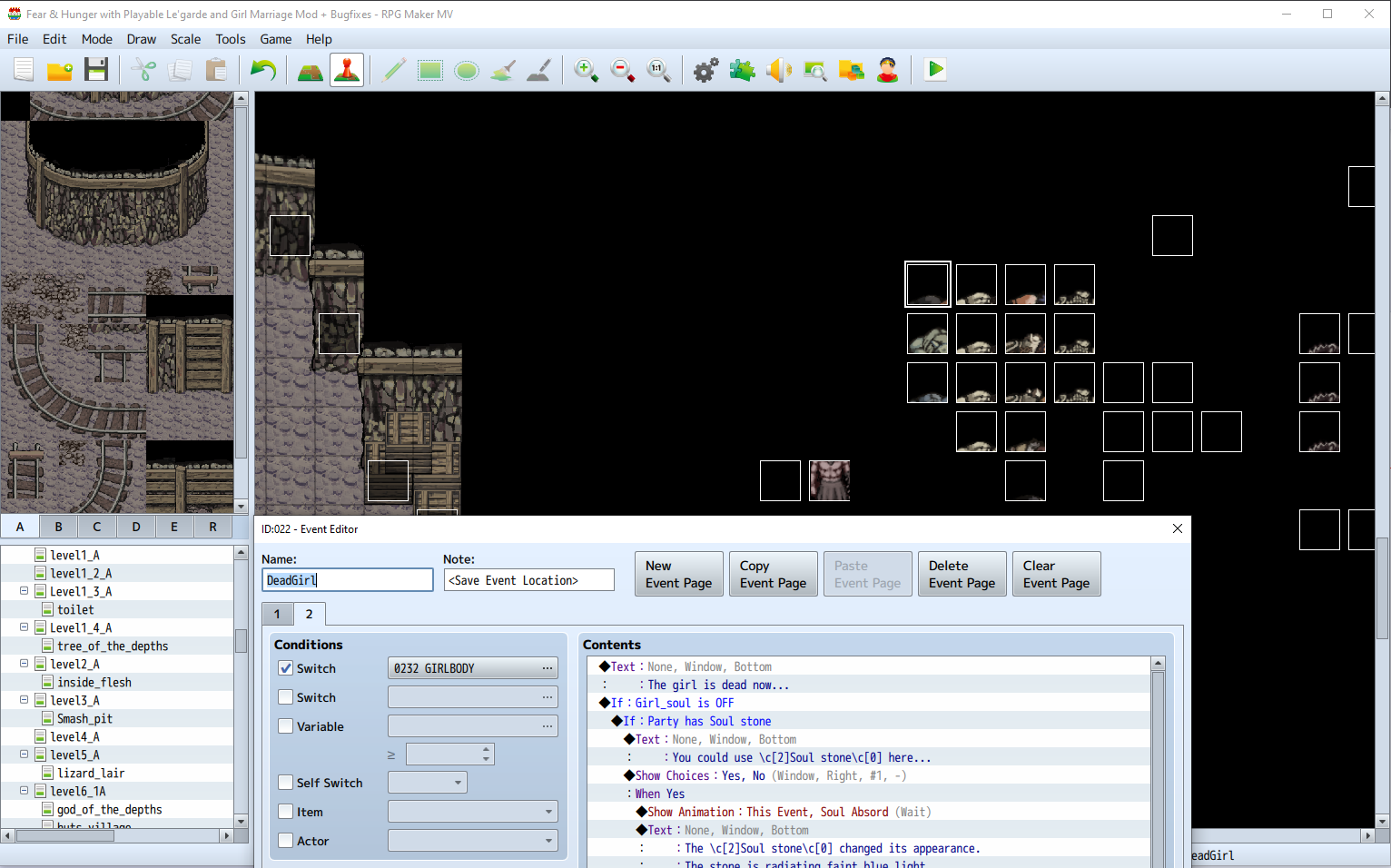Open the Draw menu
1391x868 pixels.
pos(142,39)
